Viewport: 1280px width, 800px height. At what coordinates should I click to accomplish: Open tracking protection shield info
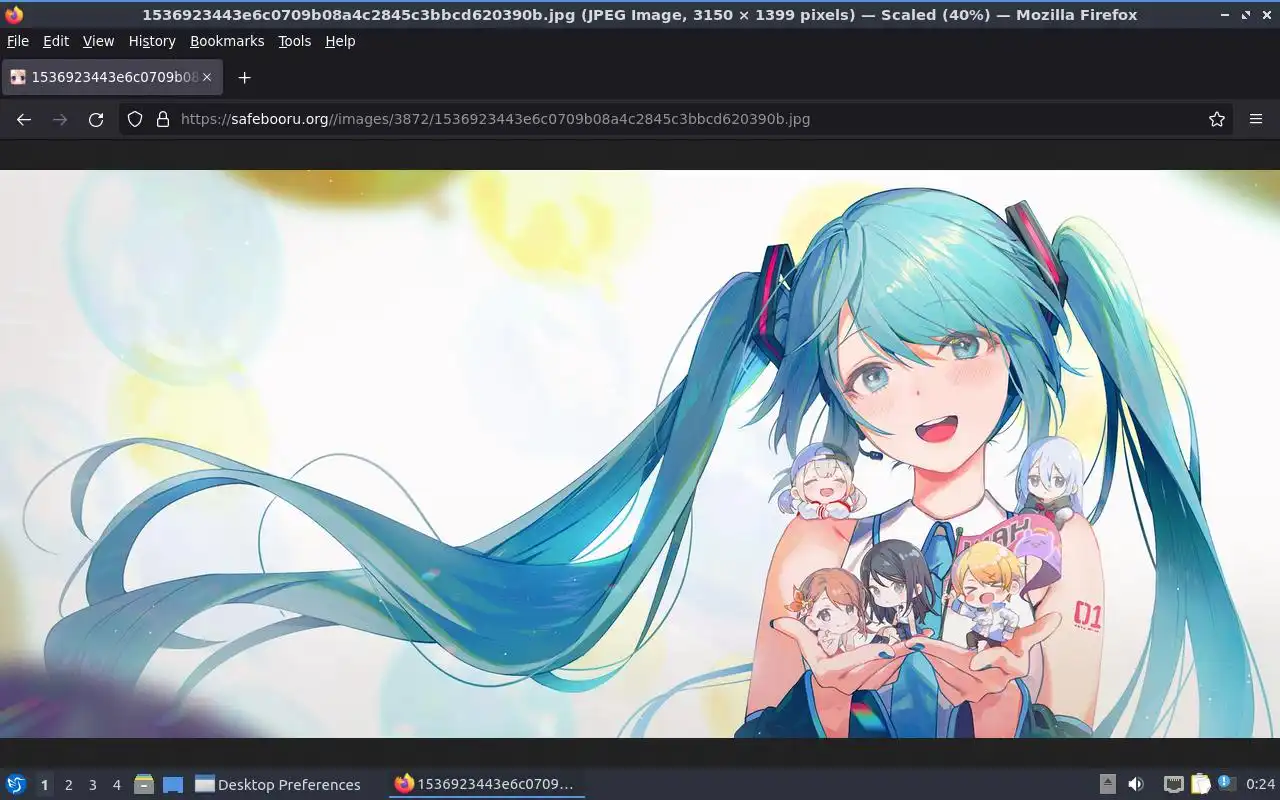pos(135,119)
